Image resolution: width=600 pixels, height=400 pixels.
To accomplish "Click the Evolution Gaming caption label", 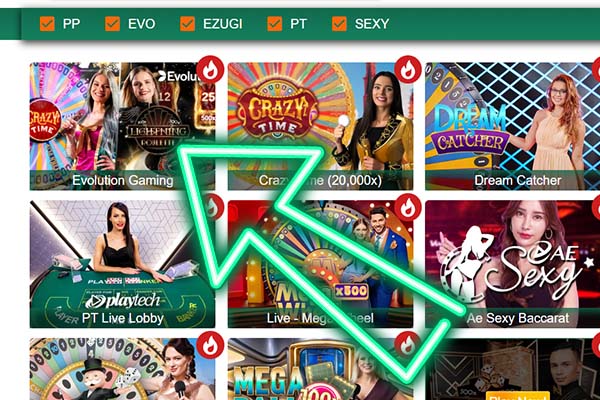I will coord(123,180).
